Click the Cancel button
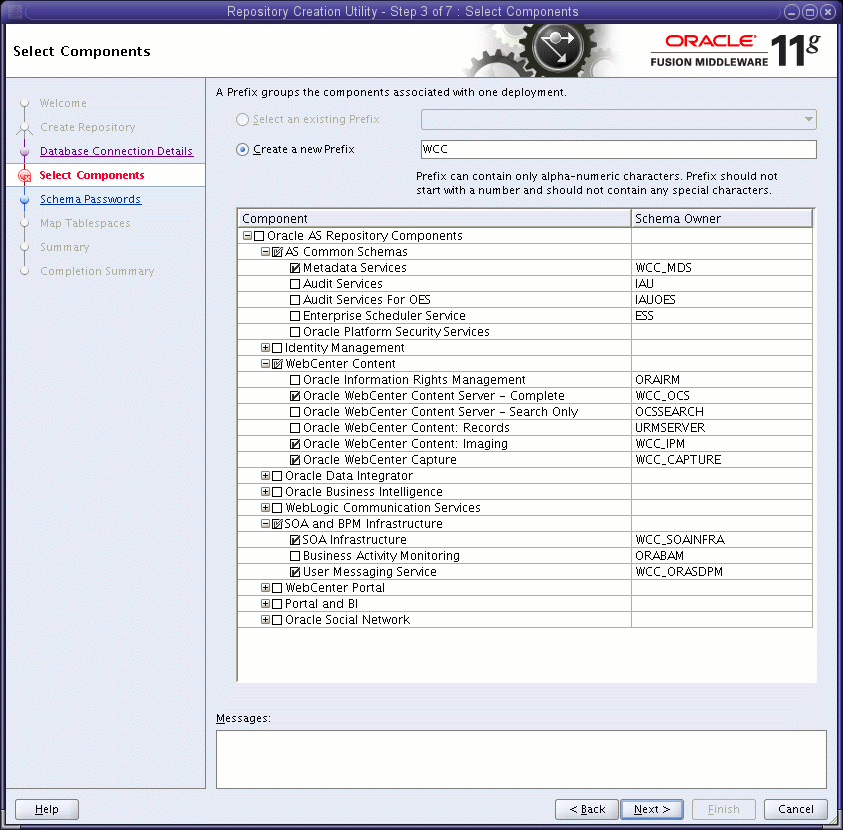 click(796, 809)
